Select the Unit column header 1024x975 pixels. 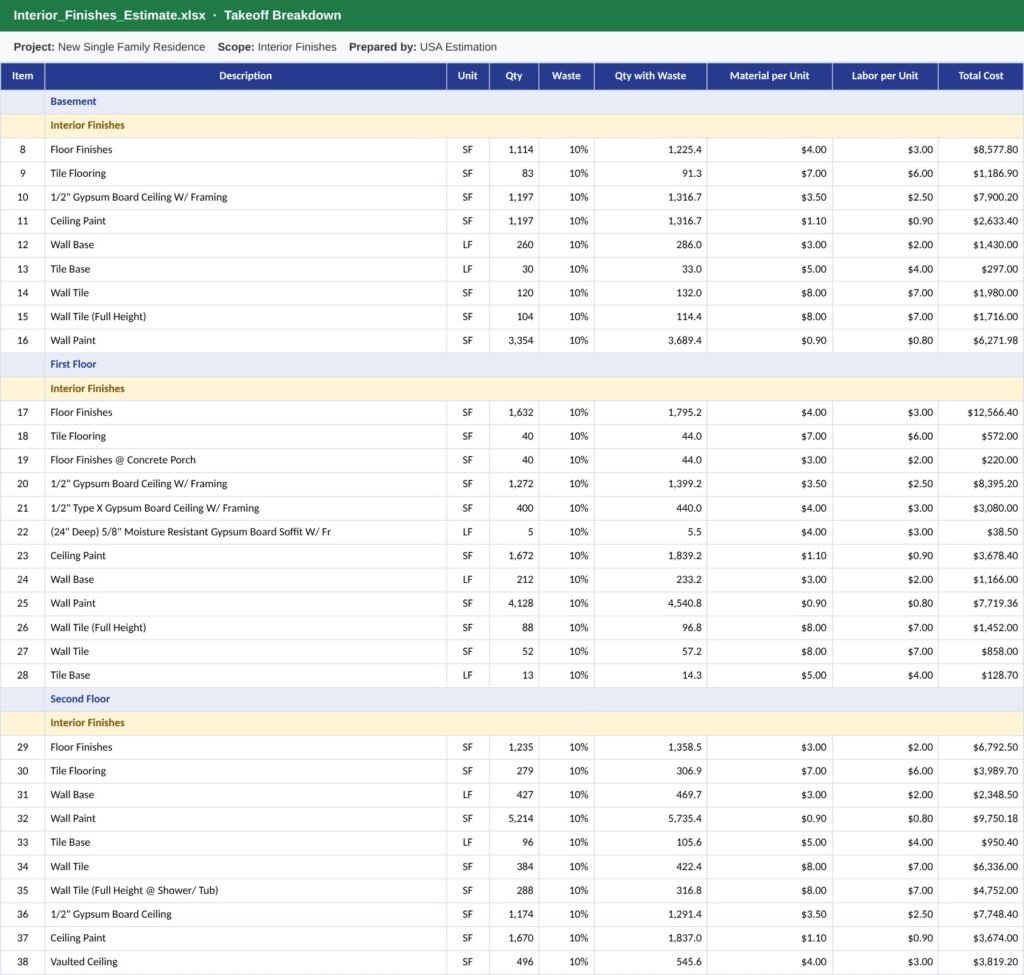pyautogui.click(x=468, y=76)
